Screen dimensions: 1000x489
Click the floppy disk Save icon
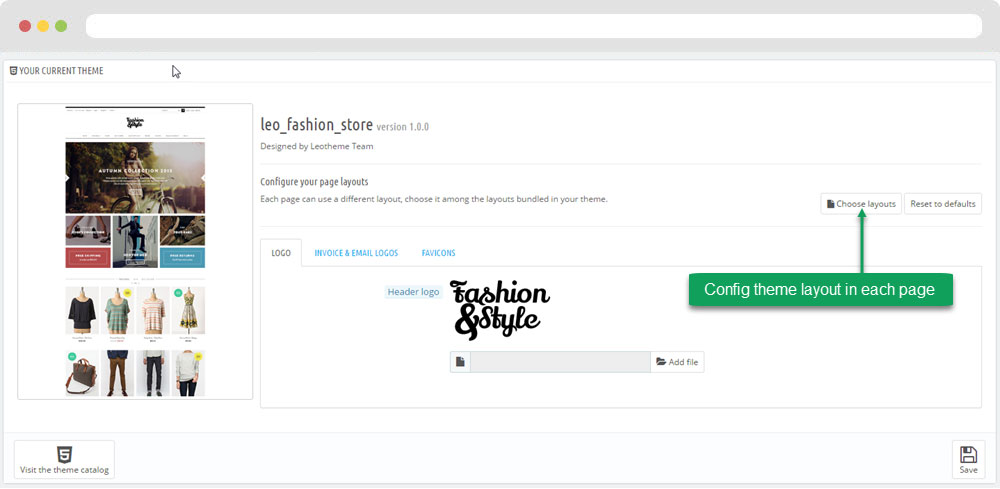click(x=968, y=454)
